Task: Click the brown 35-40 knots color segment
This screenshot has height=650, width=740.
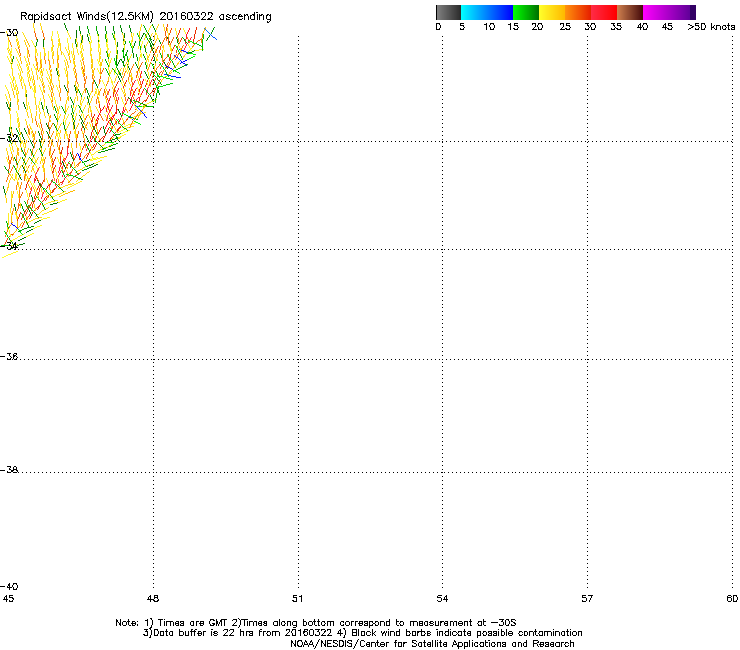Action: pyautogui.click(x=630, y=12)
